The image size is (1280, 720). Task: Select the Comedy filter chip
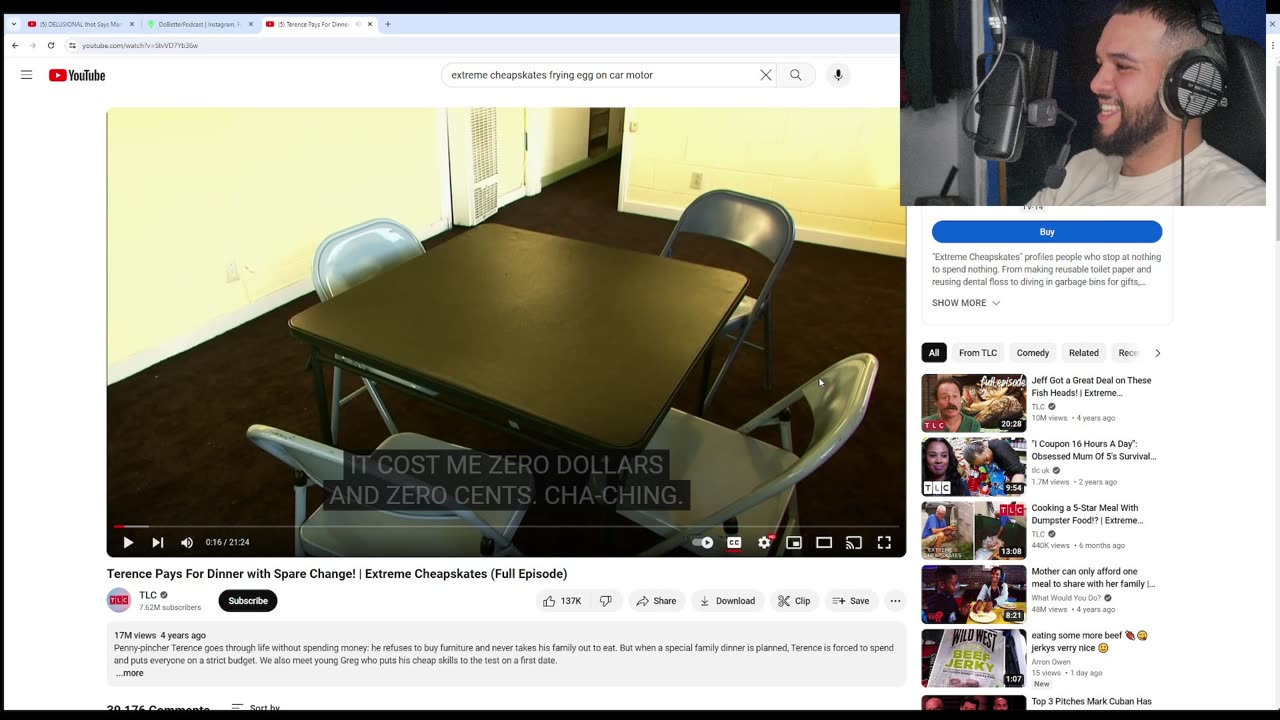pos(1033,353)
